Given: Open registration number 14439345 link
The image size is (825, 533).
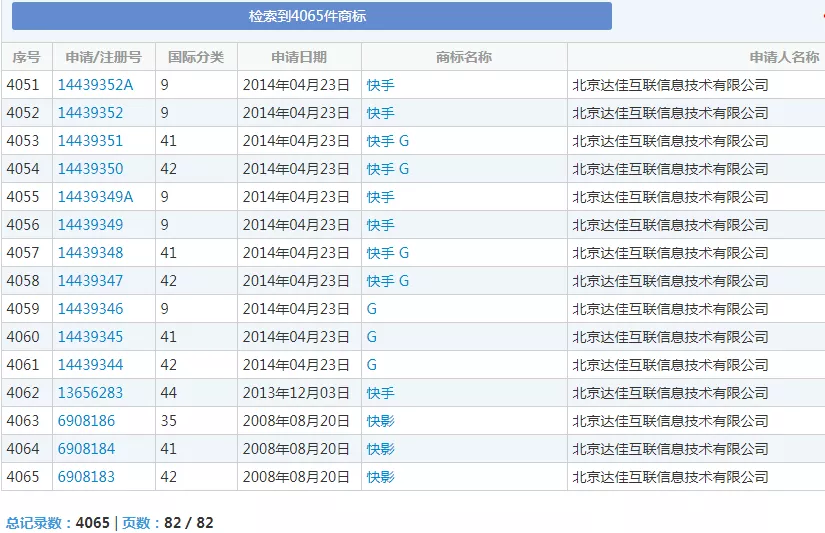Looking at the screenshot, I should pos(90,336).
